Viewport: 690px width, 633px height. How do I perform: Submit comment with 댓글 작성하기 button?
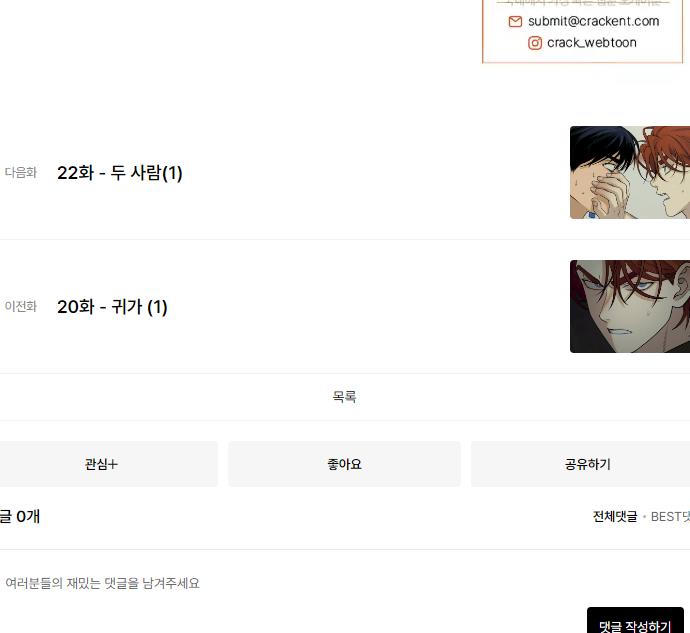click(x=635, y=620)
